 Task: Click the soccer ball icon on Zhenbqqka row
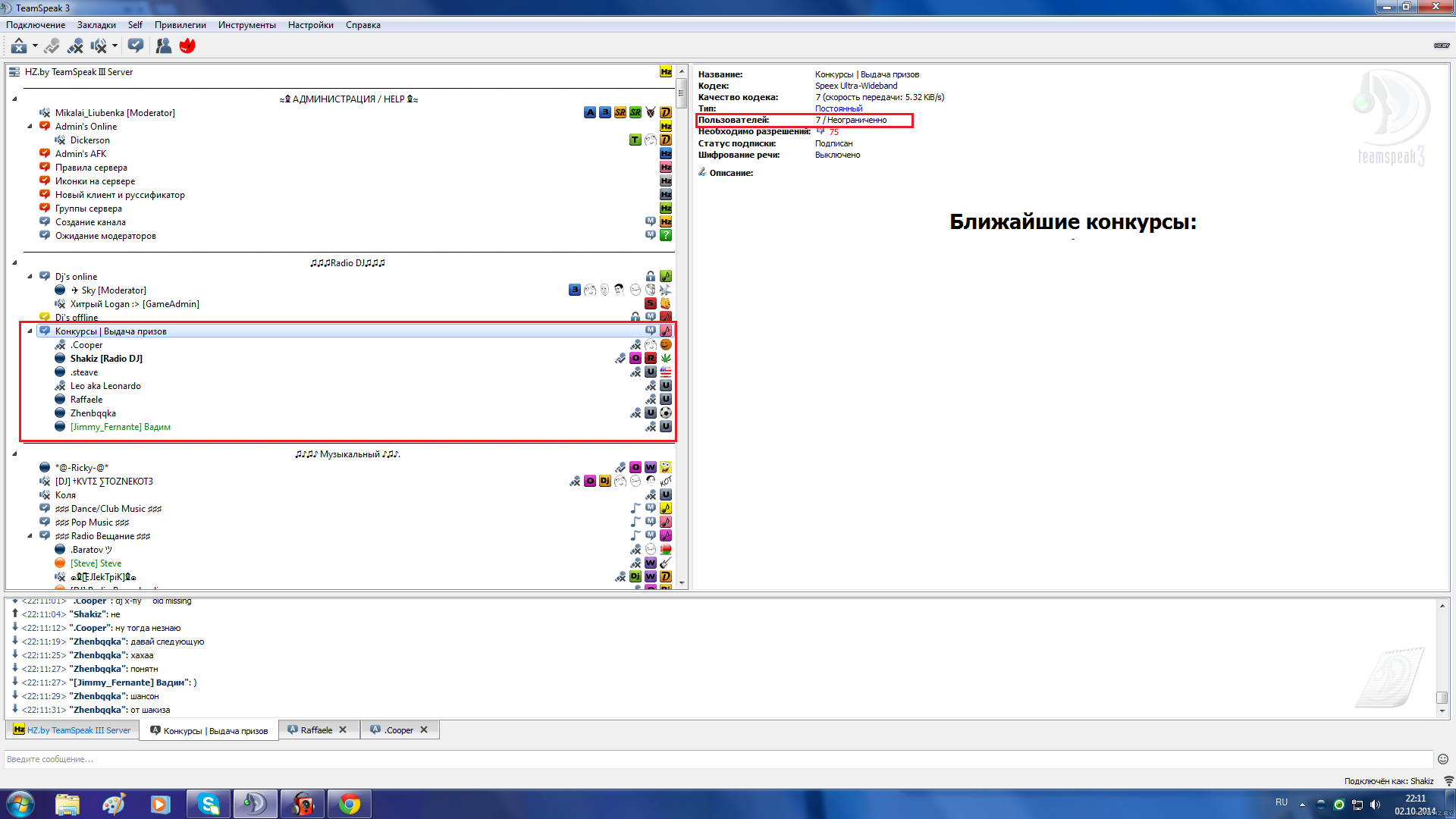666,413
